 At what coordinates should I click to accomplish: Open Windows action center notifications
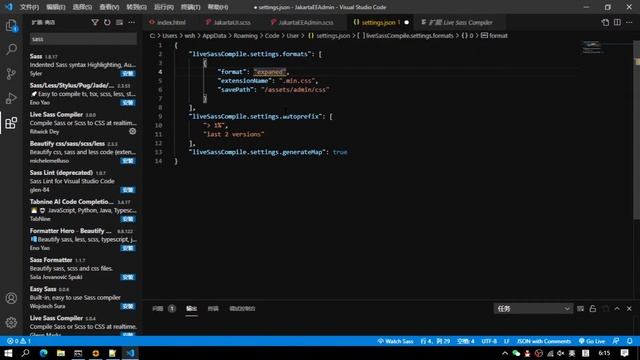[x=624, y=353]
